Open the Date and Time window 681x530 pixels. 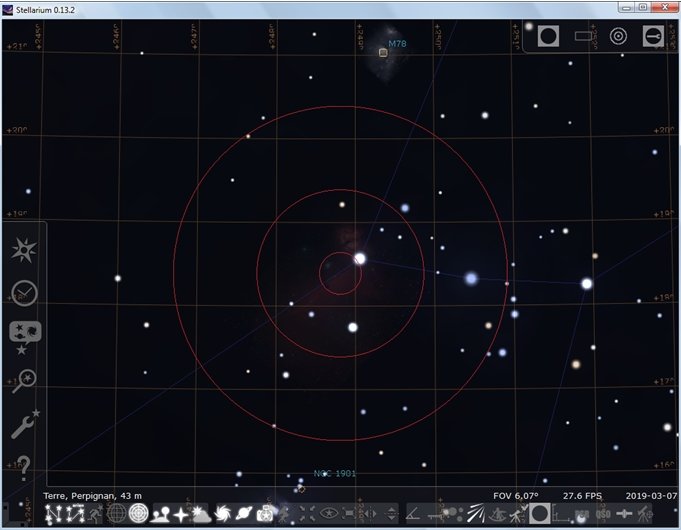coord(24,293)
